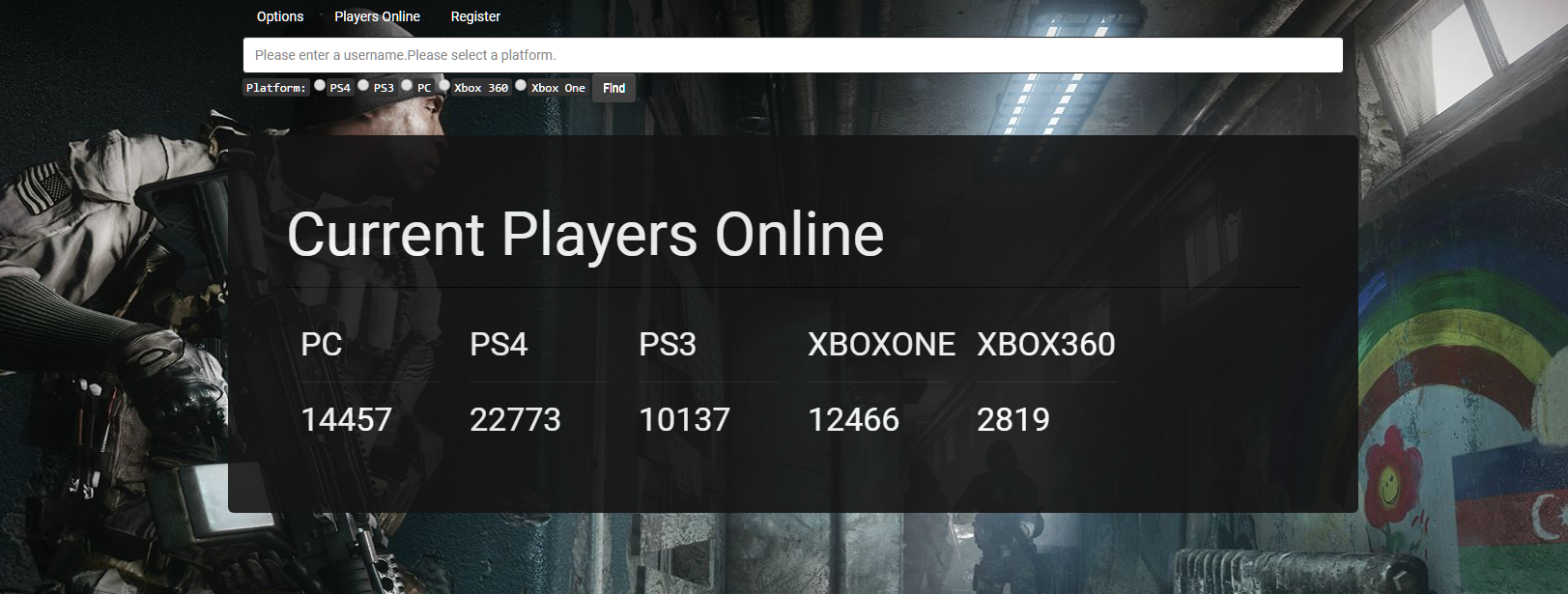Open the Players Online page
The width and height of the screenshot is (1568, 594).
pyautogui.click(x=377, y=16)
